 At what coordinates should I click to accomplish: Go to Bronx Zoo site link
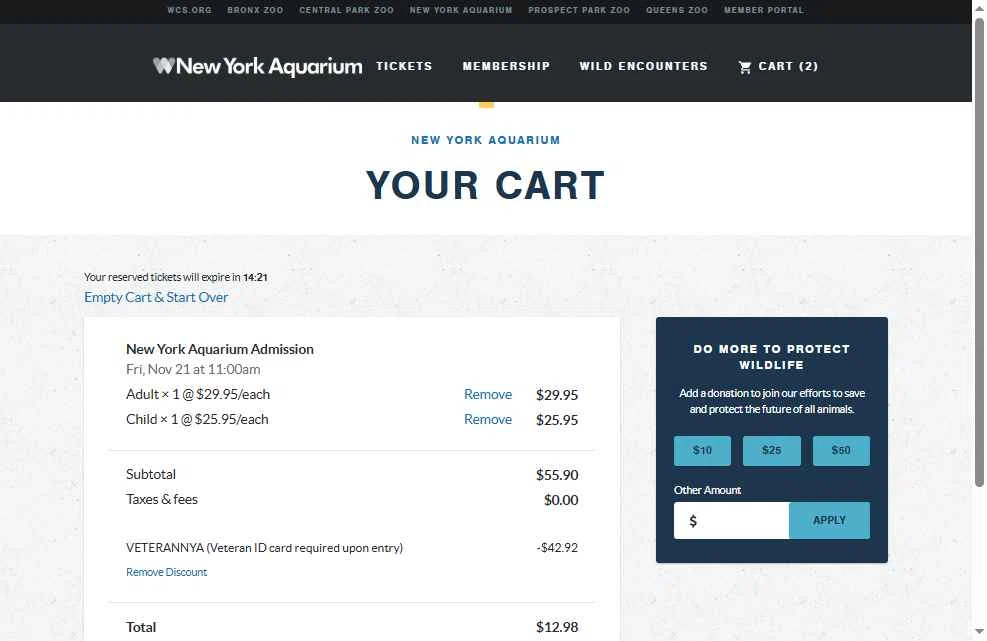(255, 10)
